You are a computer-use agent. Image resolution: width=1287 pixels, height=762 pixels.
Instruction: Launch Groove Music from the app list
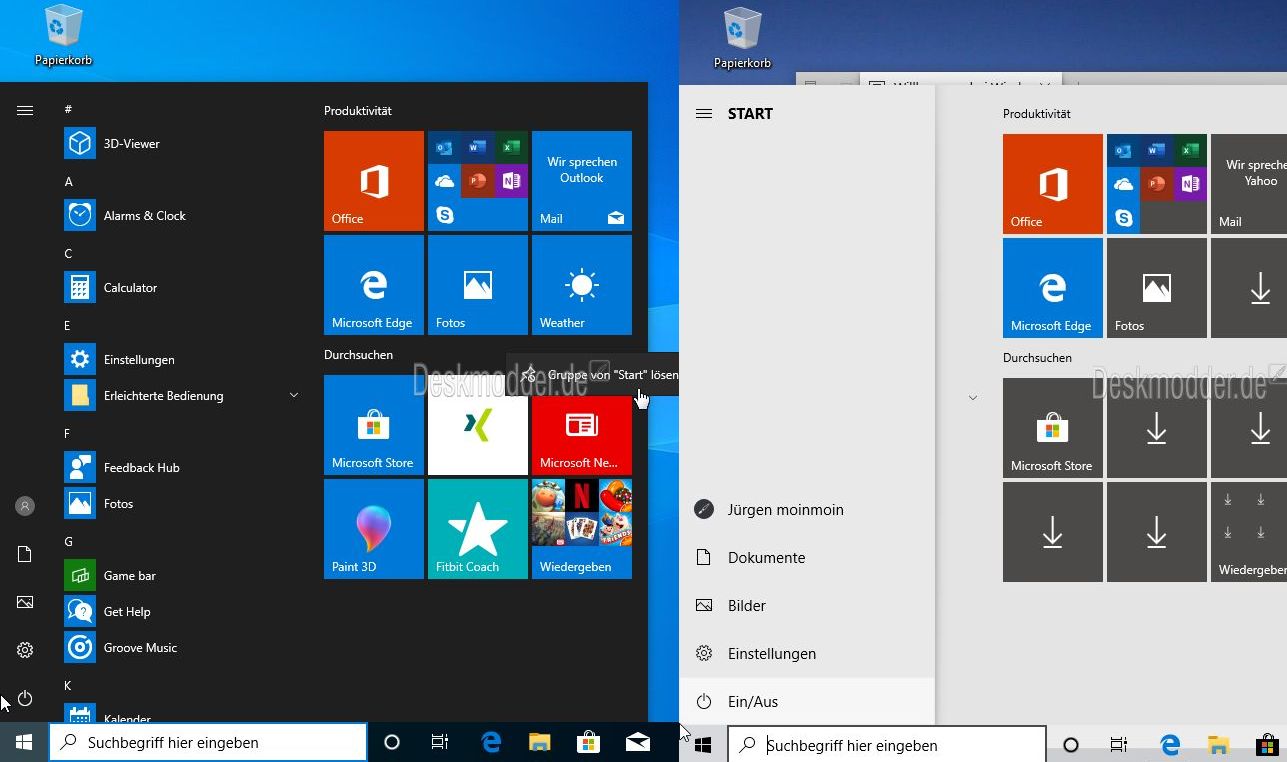tap(180, 647)
